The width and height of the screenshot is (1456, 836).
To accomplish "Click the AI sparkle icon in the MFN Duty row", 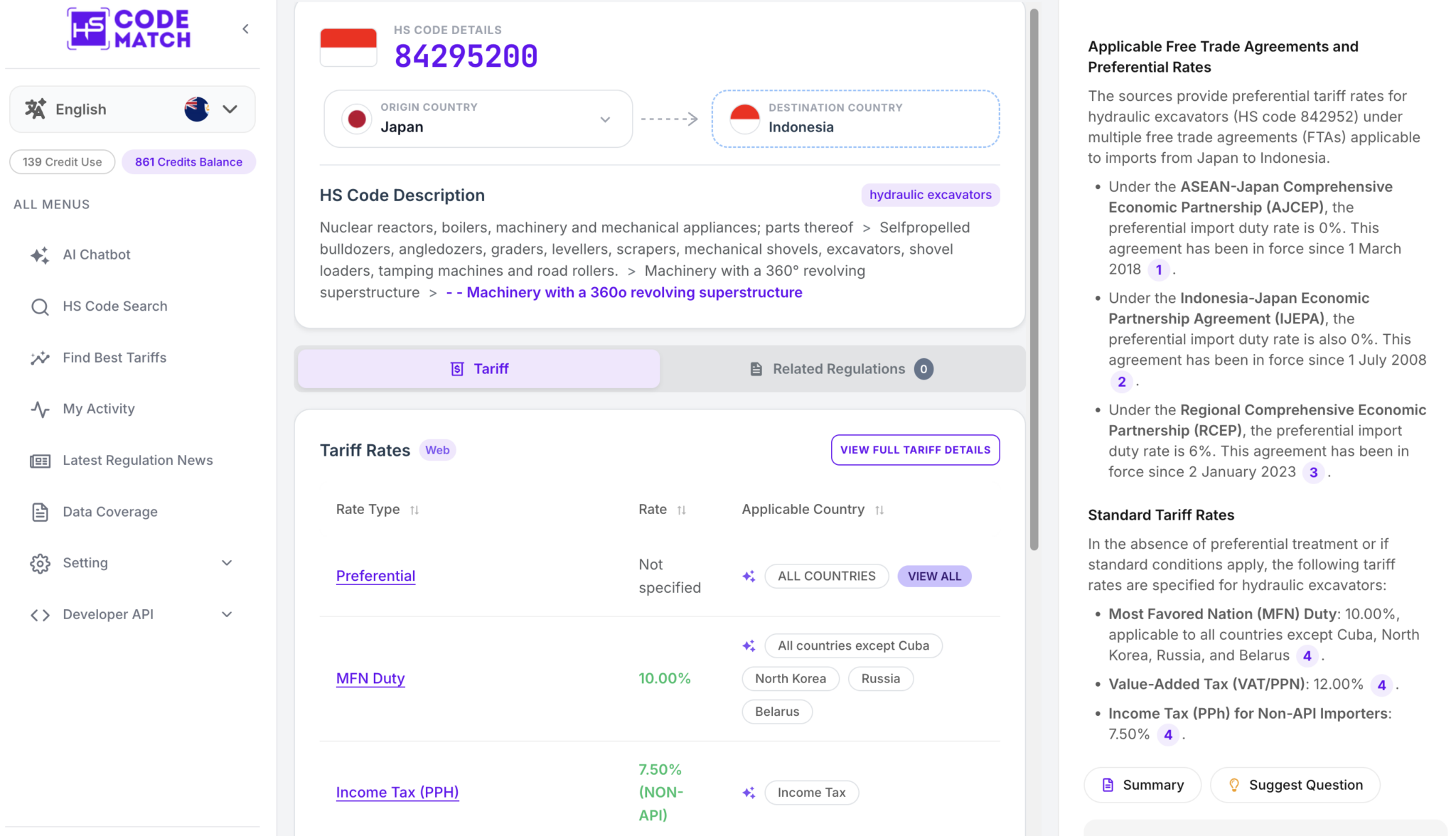I will pos(749,645).
